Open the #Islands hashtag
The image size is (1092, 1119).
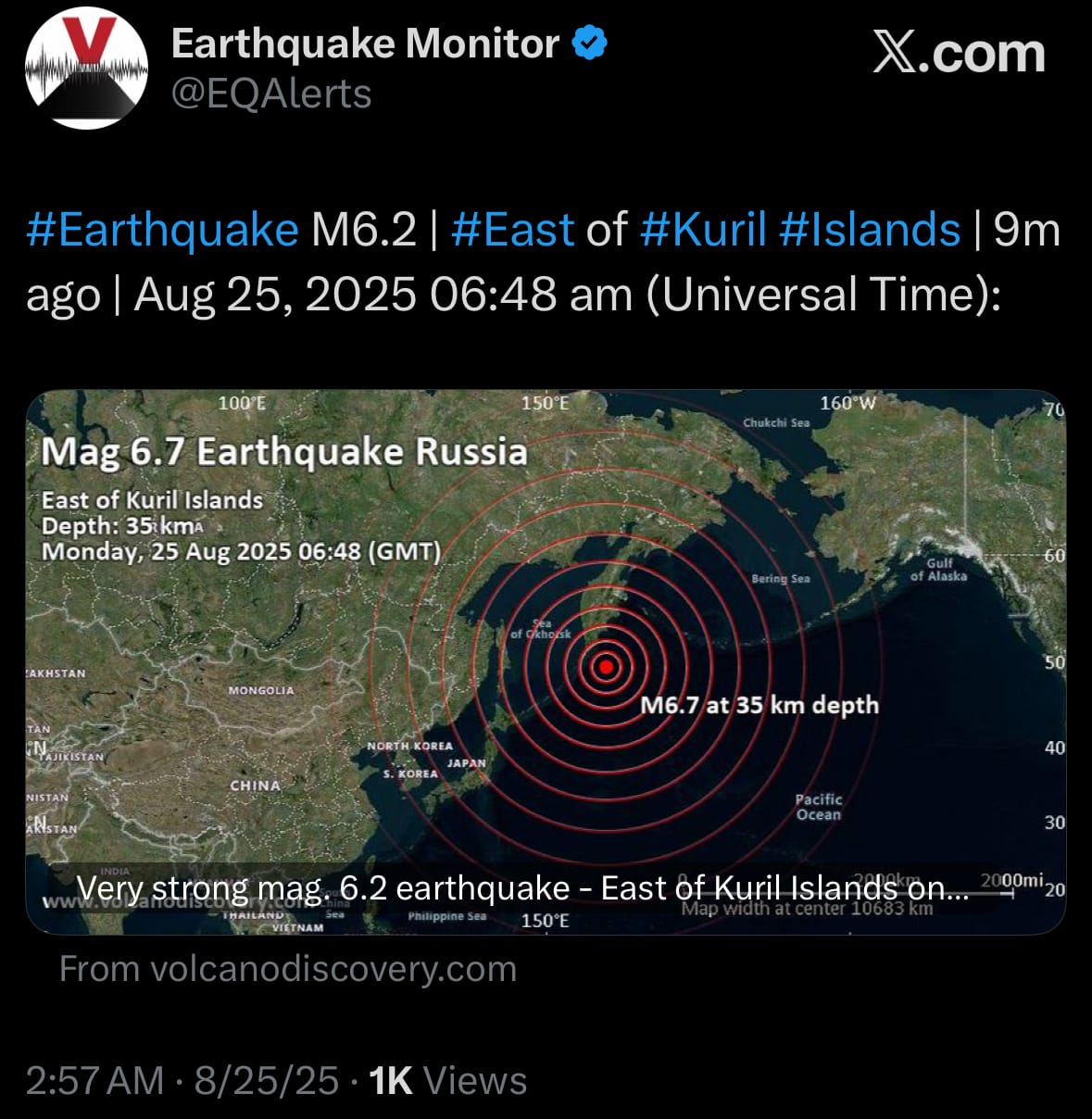pyautogui.click(x=870, y=230)
